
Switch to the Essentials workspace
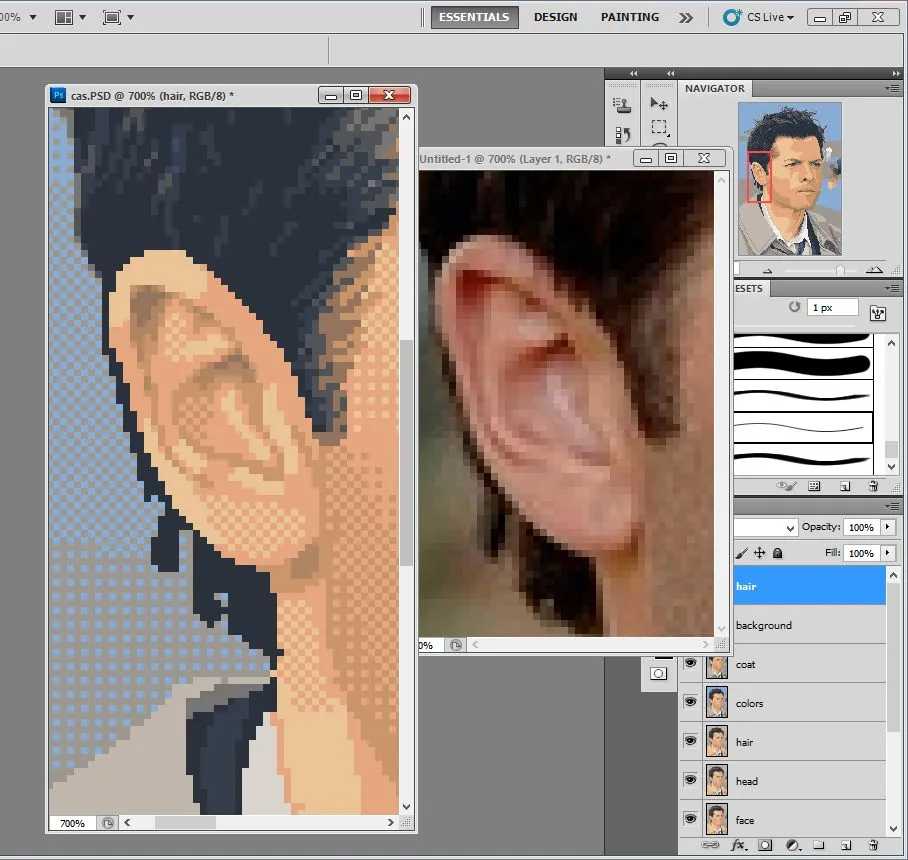[474, 17]
